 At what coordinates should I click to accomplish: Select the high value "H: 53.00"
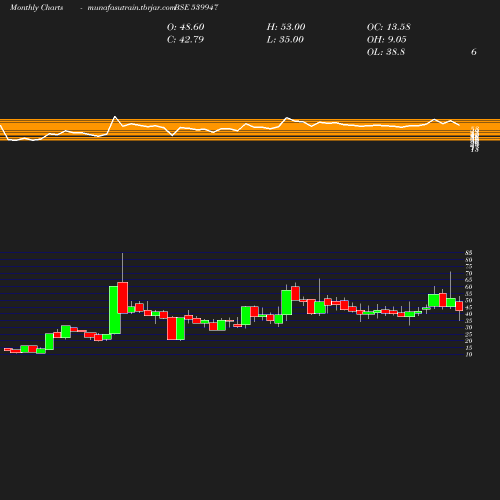click(x=286, y=27)
